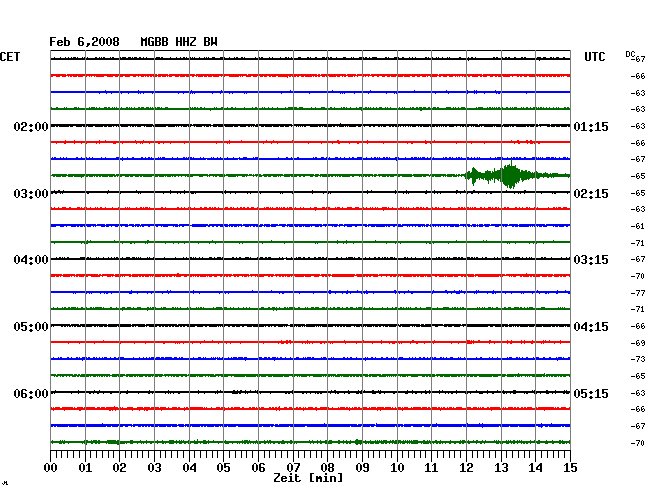Click the DC value -69

pos(638,343)
